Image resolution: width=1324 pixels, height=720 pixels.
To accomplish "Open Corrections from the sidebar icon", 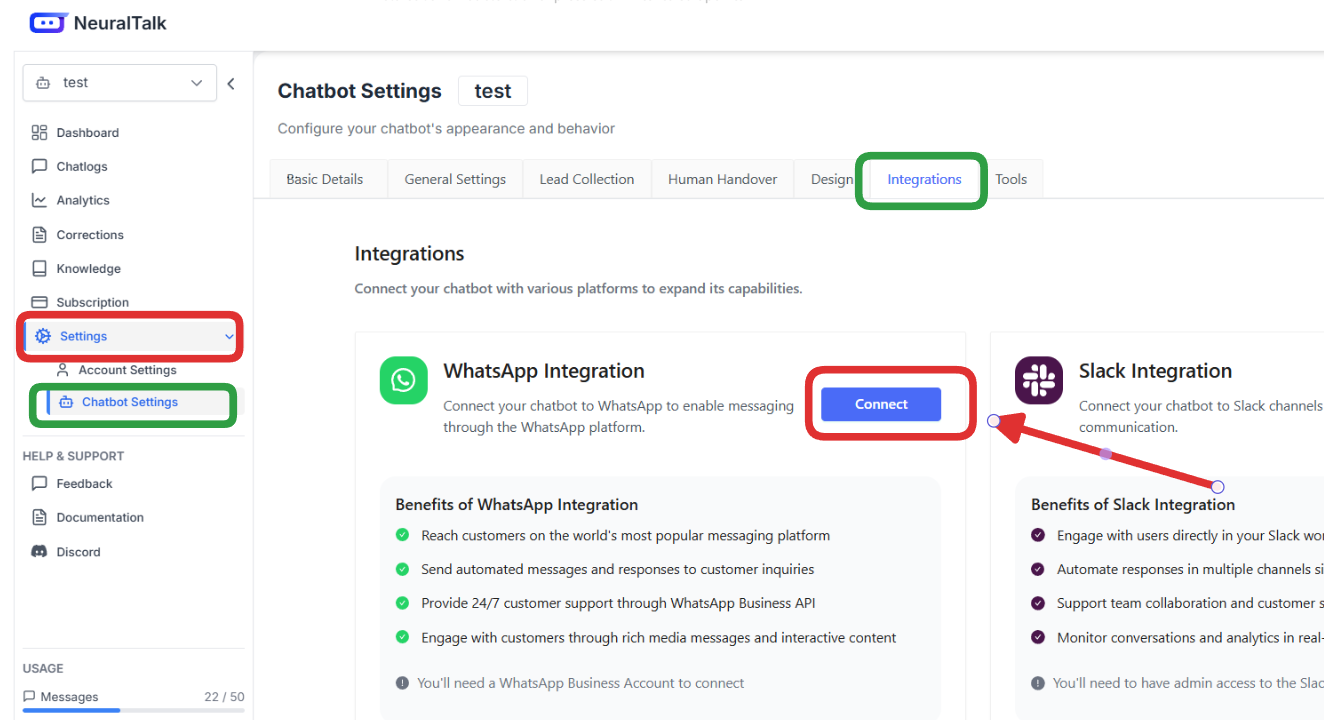I will [x=40, y=234].
